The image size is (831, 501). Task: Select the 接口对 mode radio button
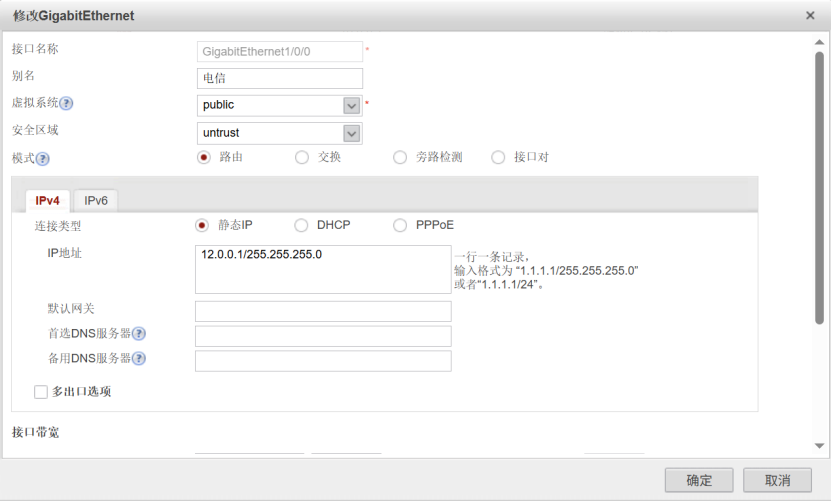click(x=498, y=157)
